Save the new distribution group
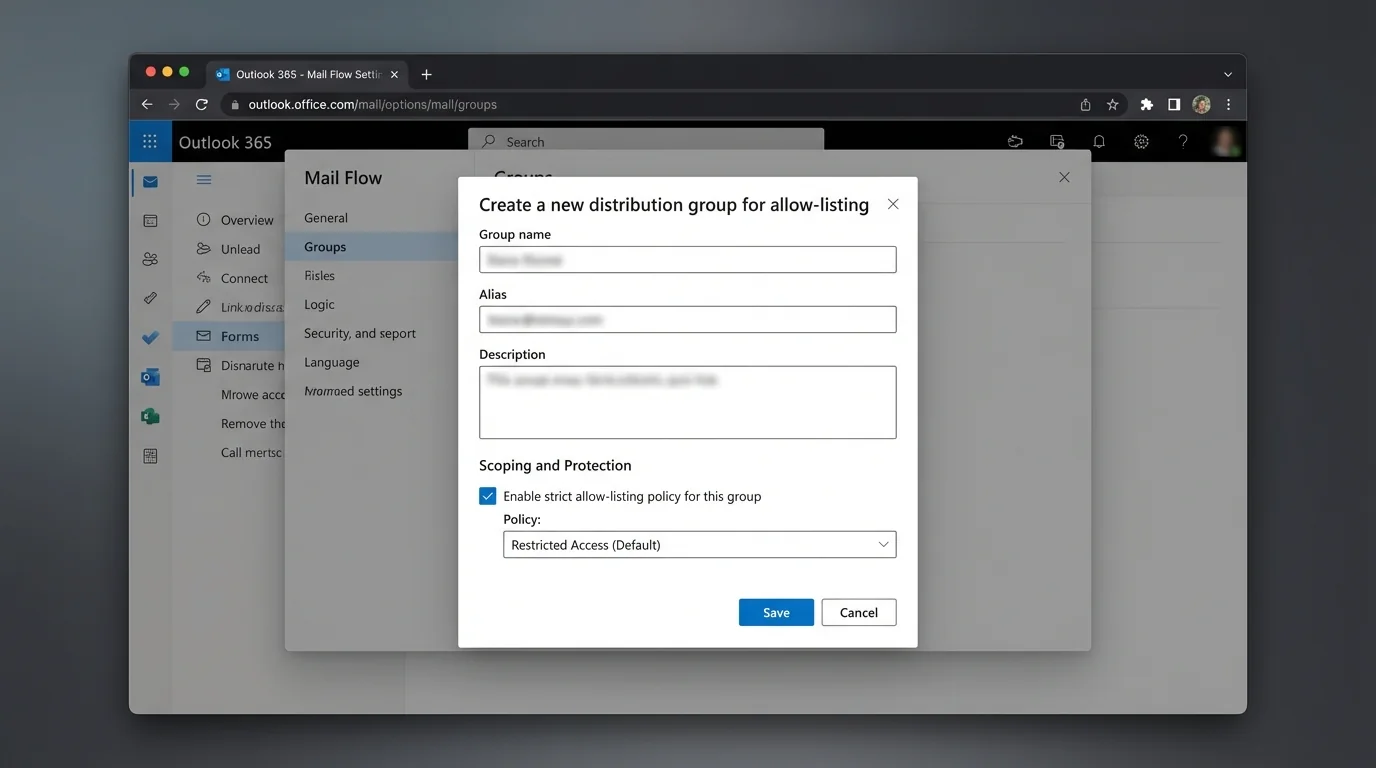 776,611
